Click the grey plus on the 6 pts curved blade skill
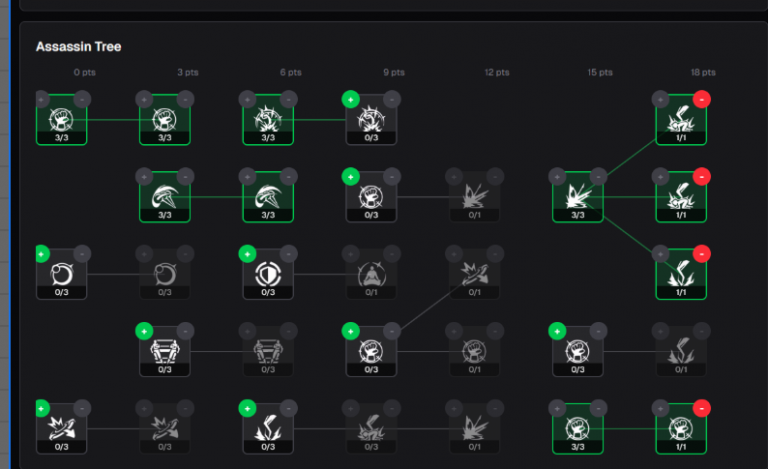This screenshot has height=469, width=768. click(247, 177)
